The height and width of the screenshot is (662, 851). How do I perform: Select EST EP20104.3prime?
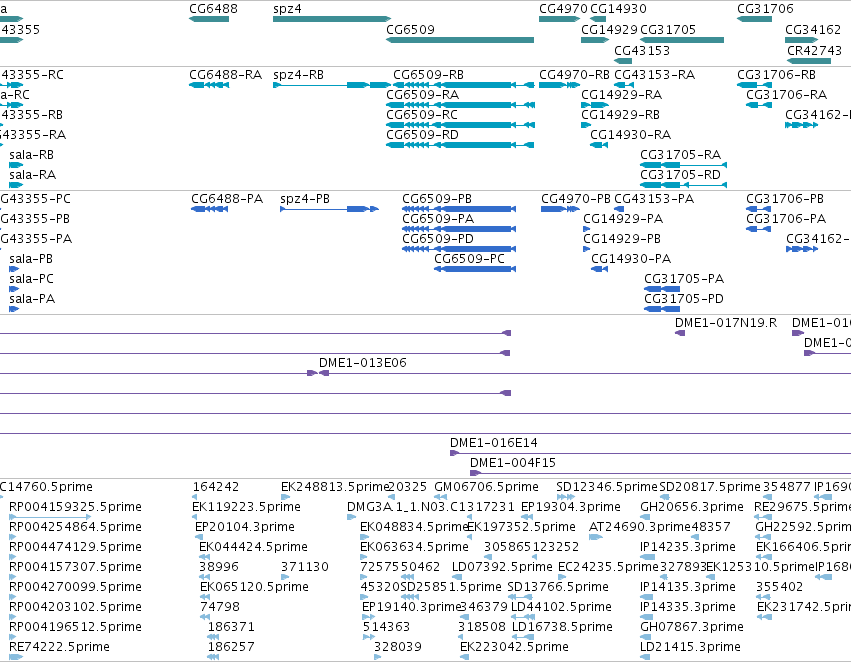(x=245, y=527)
